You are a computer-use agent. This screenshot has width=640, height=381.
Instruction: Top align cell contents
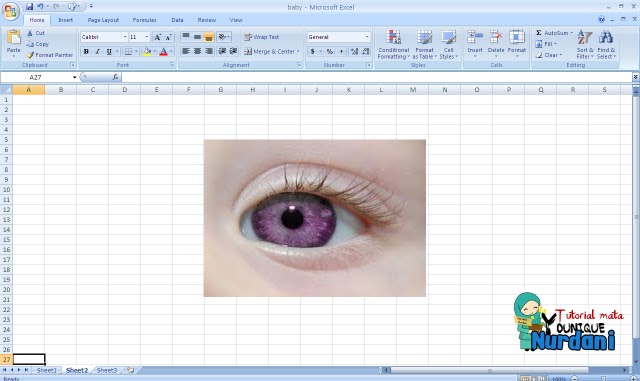[x=186, y=37]
